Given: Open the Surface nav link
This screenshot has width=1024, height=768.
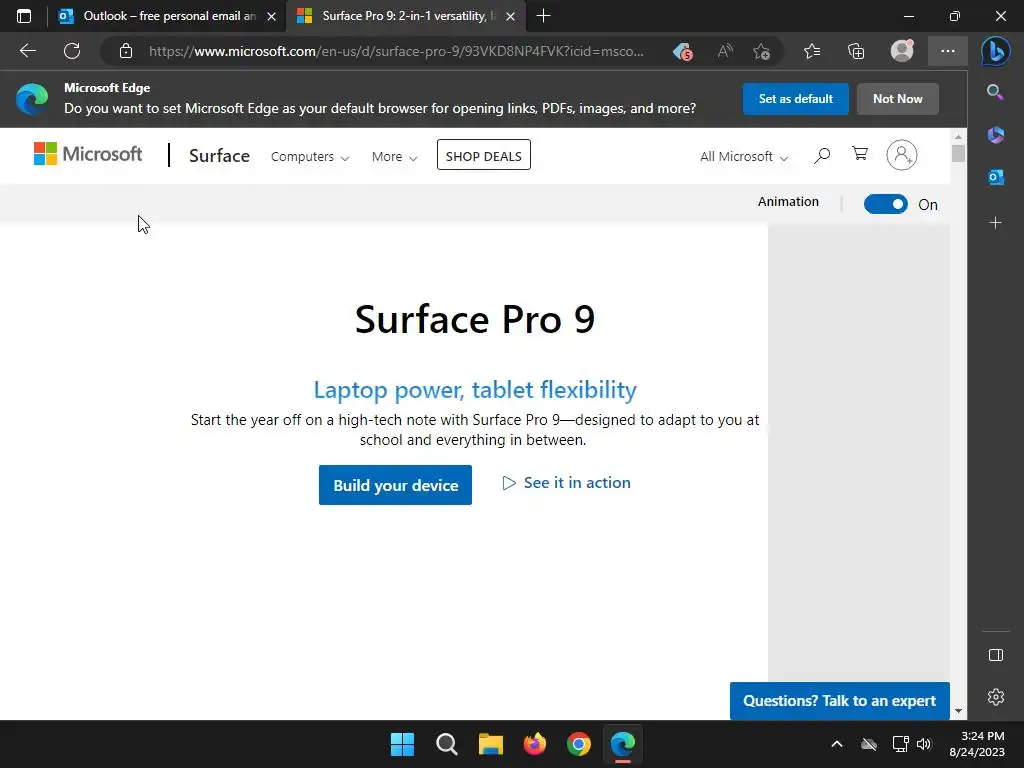Looking at the screenshot, I should (219, 156).
